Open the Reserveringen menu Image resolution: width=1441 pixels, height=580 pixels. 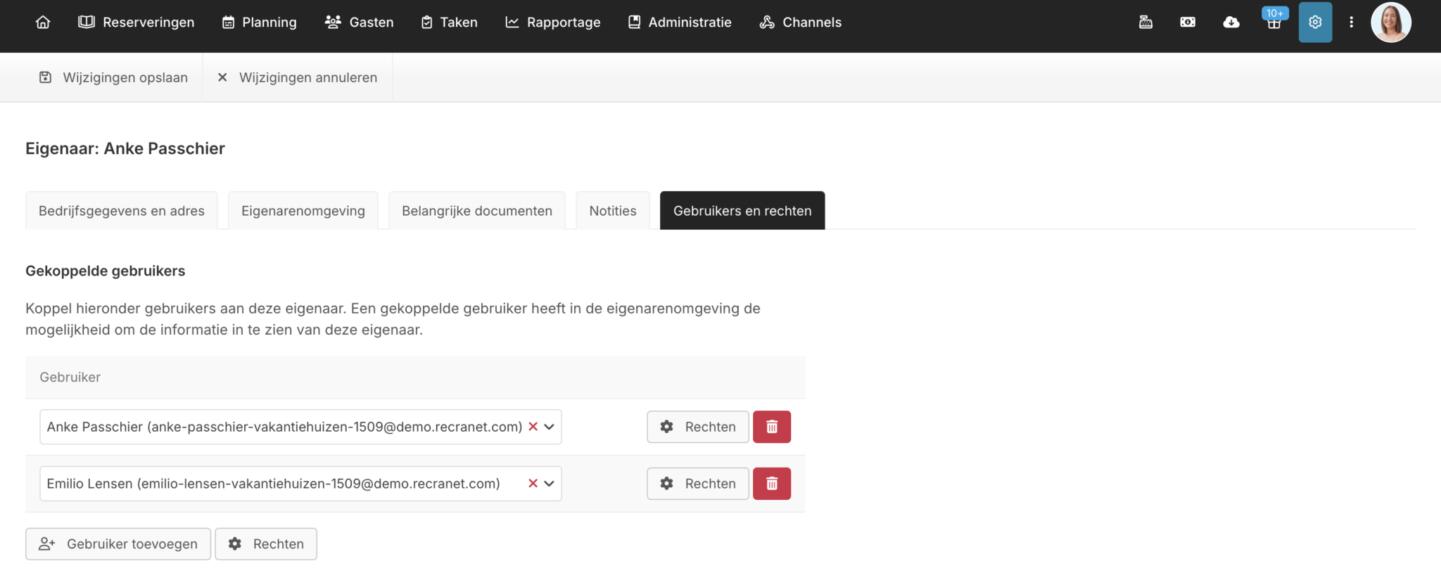tap(137, 22)
